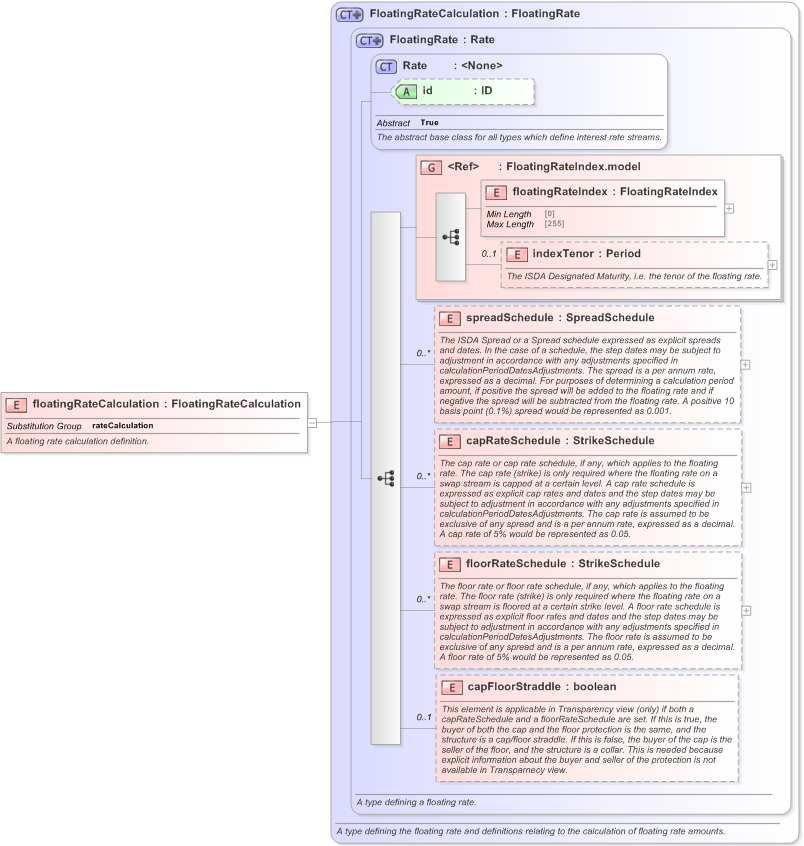Click the floorRateSchedule : StrikeSchedule label
This screenshot has height=846, width=804.
point(563,563)
